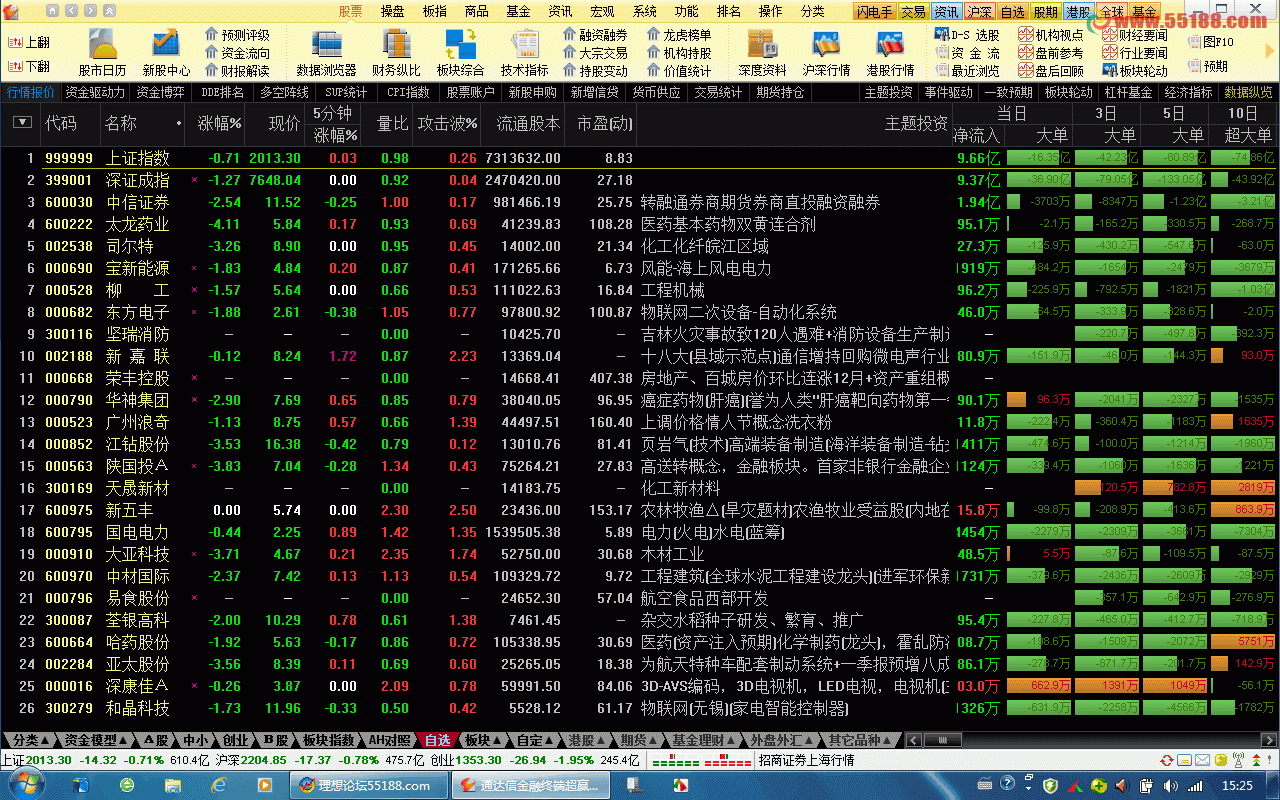Viewport: 1280px width, 800px height.
Task: Open the 板指 menu
Action: pyautogui.click(x=435, y=11)
